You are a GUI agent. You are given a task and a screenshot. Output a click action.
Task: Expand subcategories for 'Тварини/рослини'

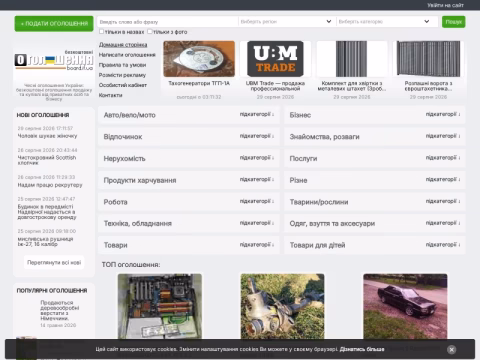point(443,201)
